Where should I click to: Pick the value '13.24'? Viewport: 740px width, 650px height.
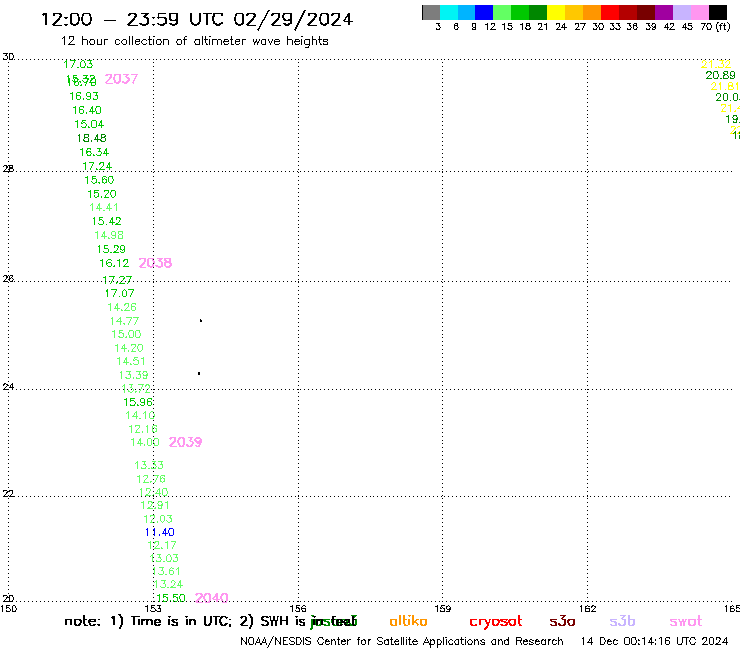[168, 585]
